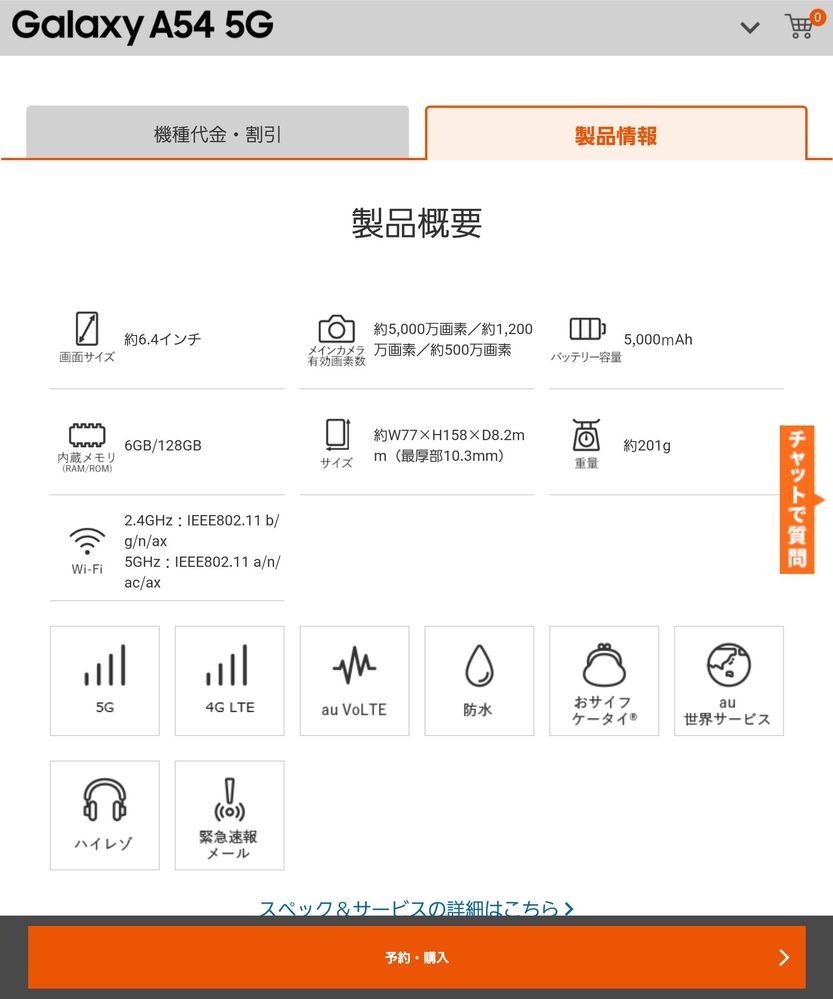
Task: Click the 5,000mAh battery value
Action: click(658, 340)
